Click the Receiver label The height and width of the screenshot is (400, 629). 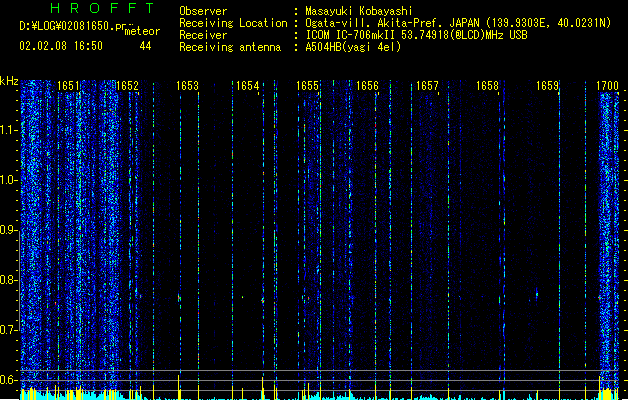[203, 35]
